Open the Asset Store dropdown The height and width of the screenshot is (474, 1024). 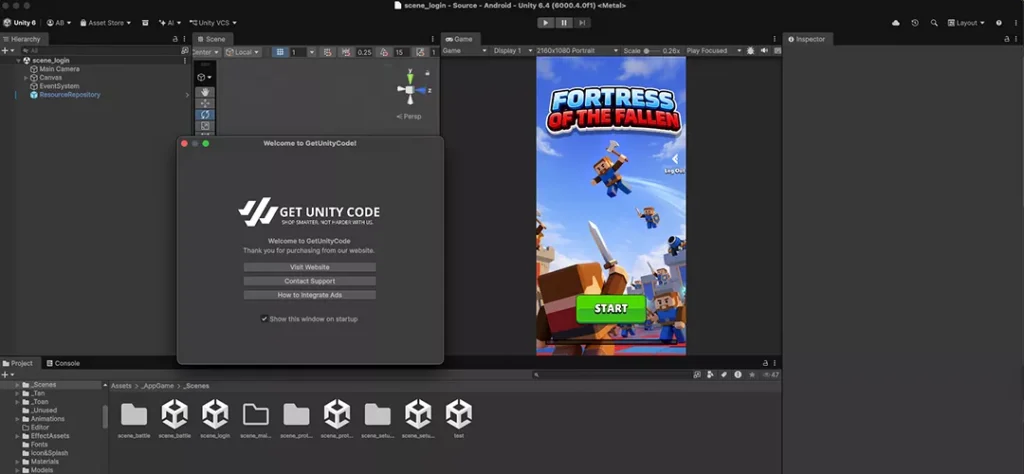[x=105, y=23]
